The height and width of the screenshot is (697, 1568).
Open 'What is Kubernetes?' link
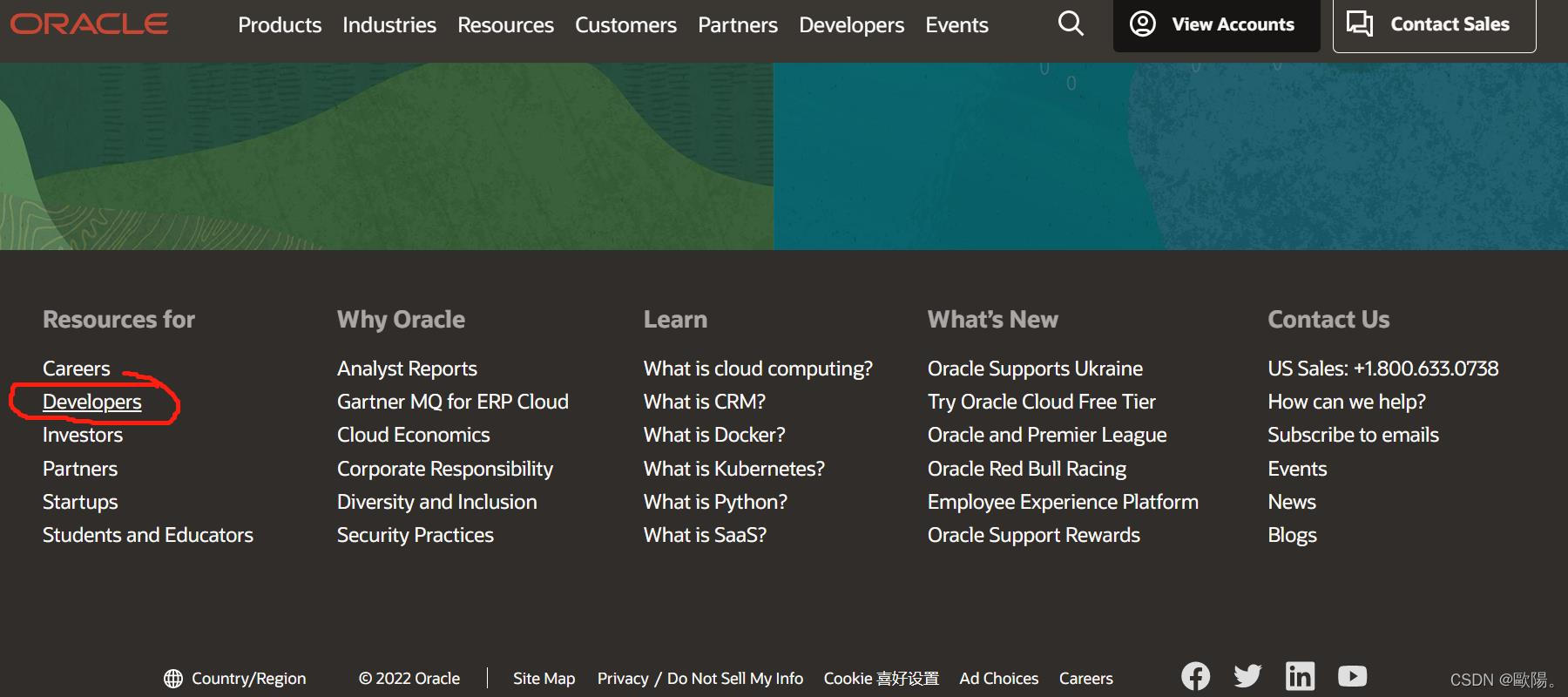click(734, 469)
